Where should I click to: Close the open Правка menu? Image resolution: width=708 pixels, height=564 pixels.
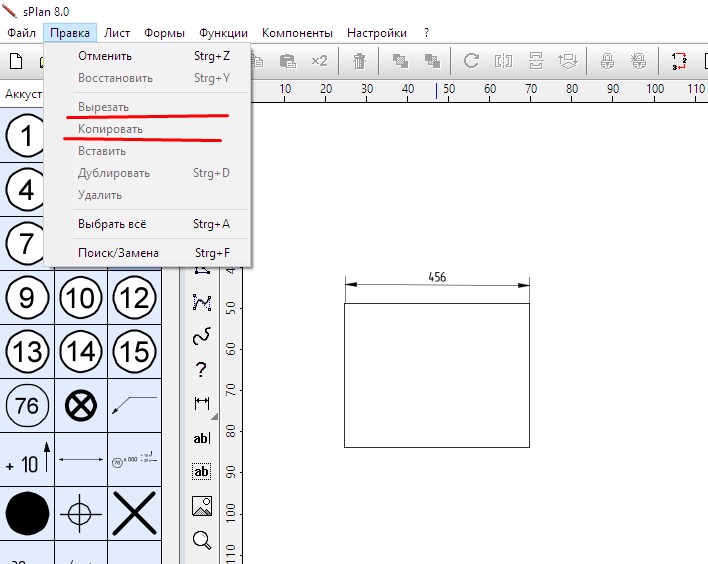[x=70, y=33]
